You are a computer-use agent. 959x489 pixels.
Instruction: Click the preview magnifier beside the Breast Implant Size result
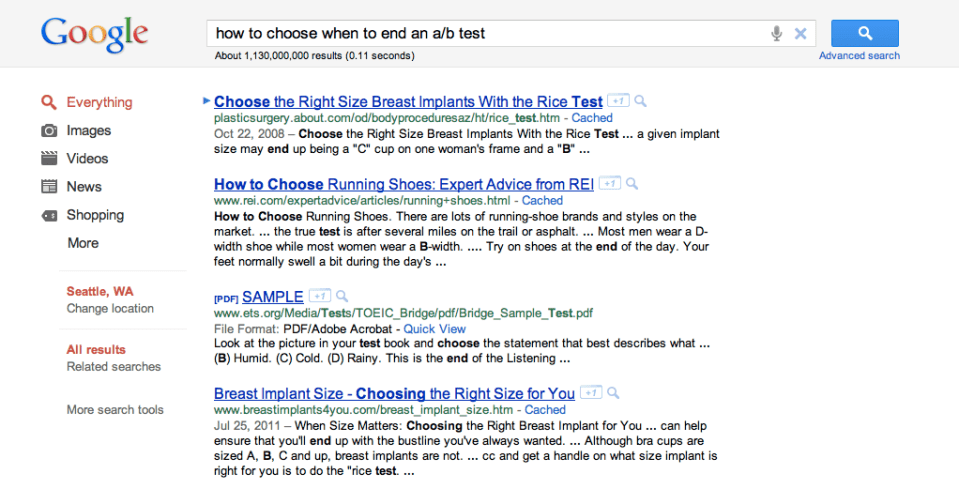tap(613, 393)
